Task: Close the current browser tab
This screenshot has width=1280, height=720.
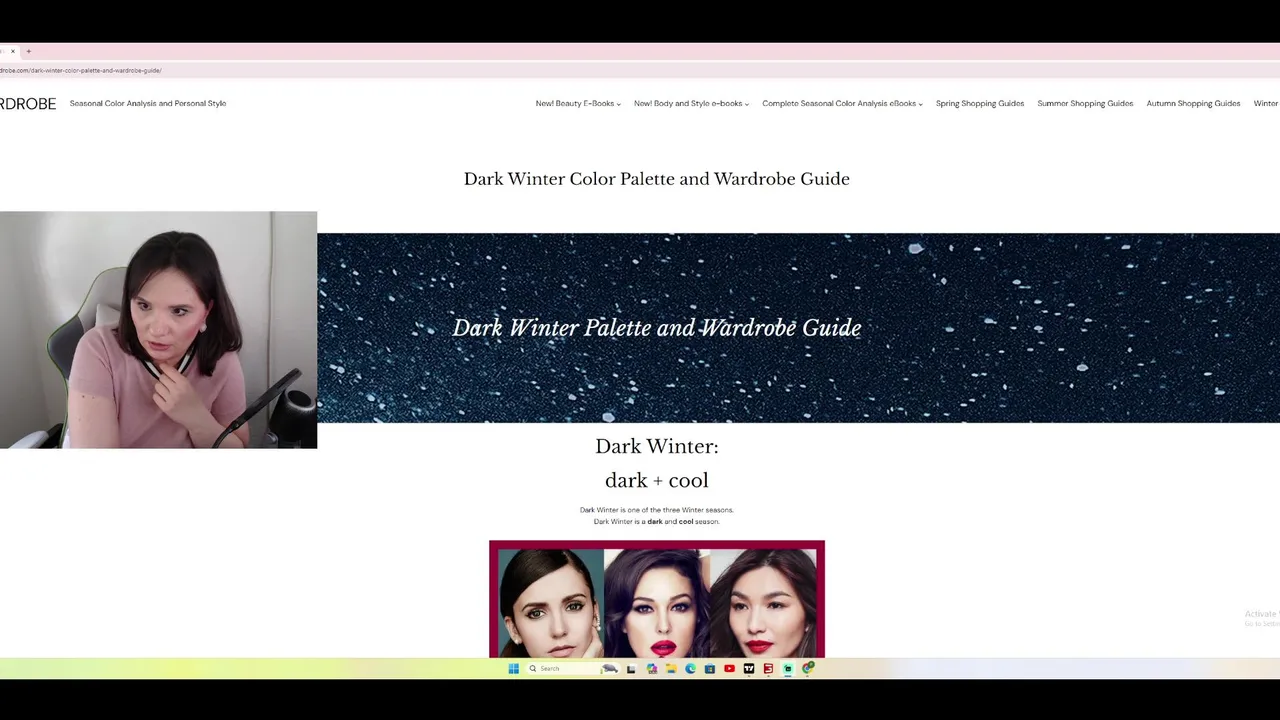Action: [13, 51]
